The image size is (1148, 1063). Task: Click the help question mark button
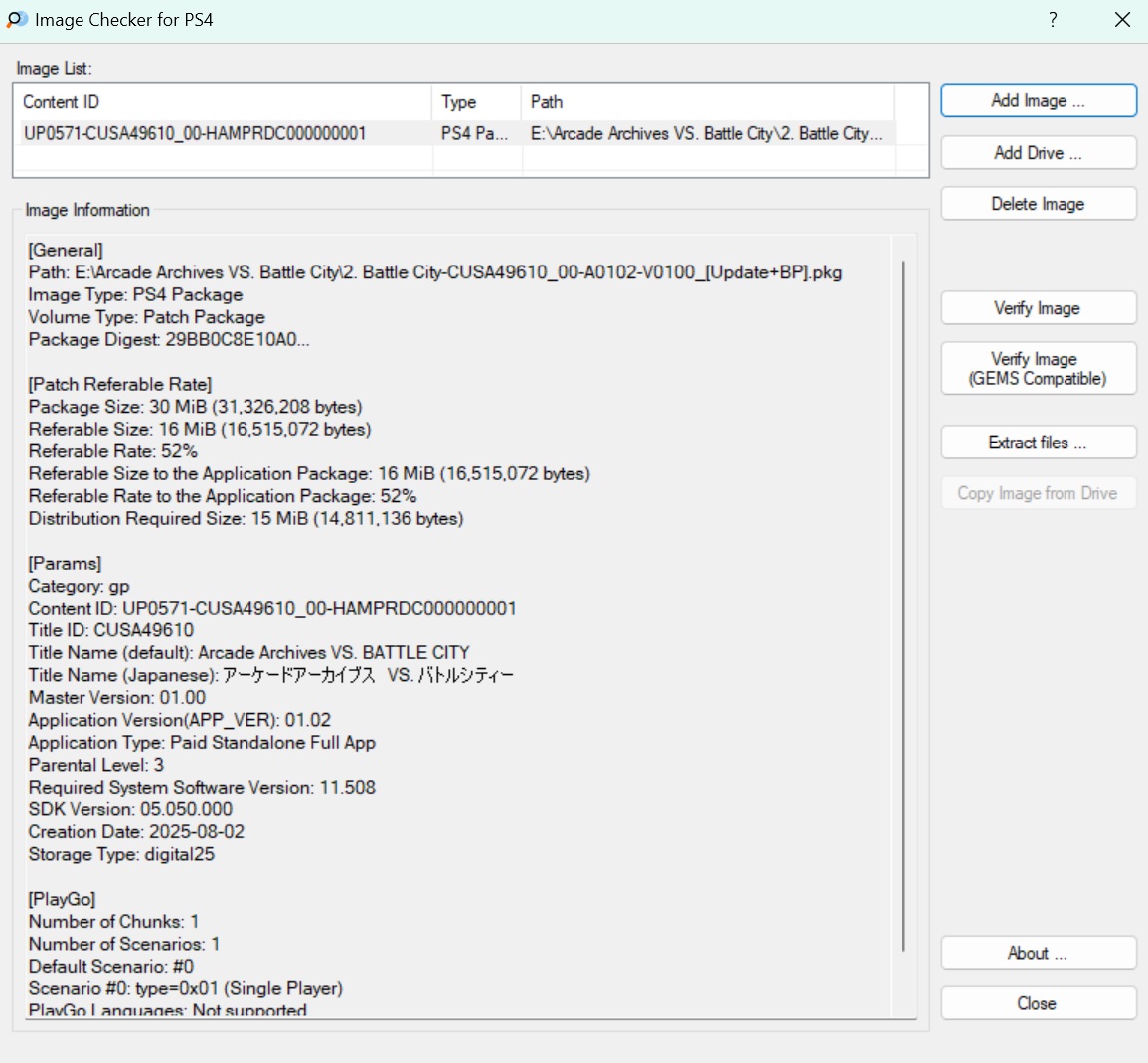click(x=1053, y=20)
